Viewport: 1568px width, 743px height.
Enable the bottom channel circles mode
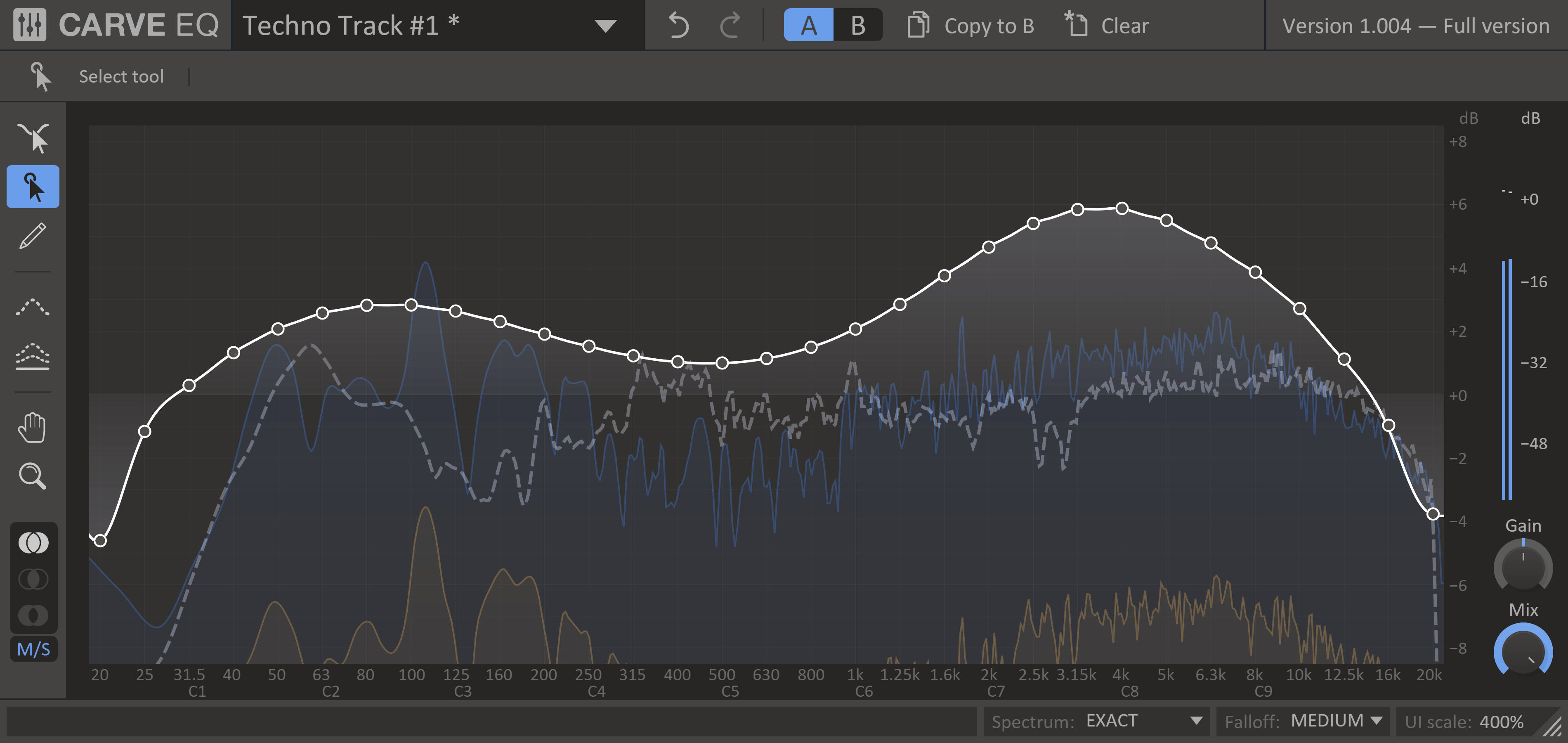[33, 615]
